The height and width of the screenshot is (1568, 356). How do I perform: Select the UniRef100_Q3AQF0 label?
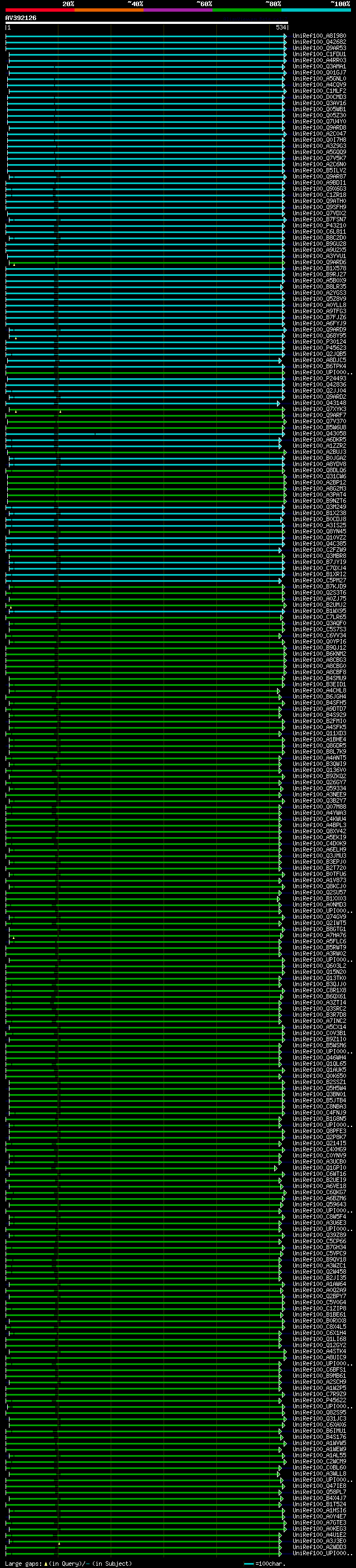coord(319,624)
